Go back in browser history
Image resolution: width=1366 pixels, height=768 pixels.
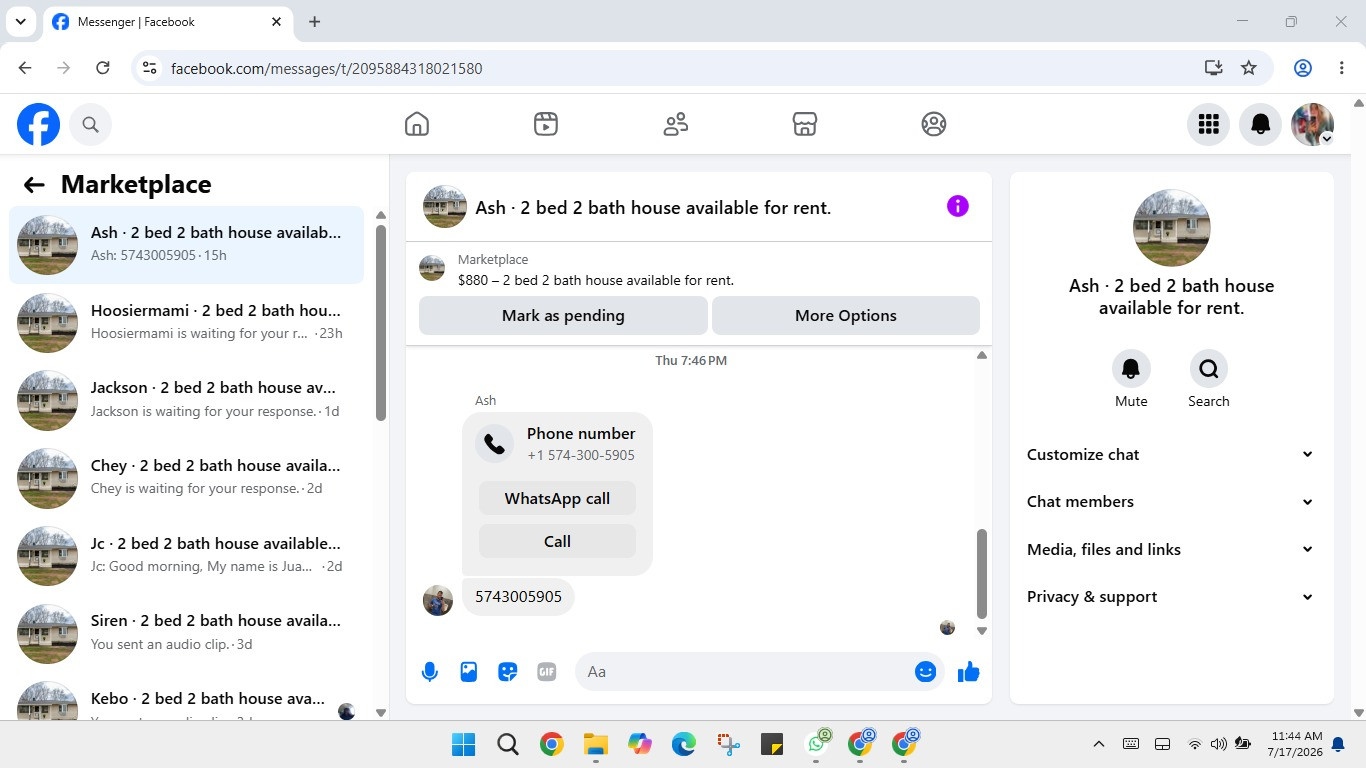[25, 68]
